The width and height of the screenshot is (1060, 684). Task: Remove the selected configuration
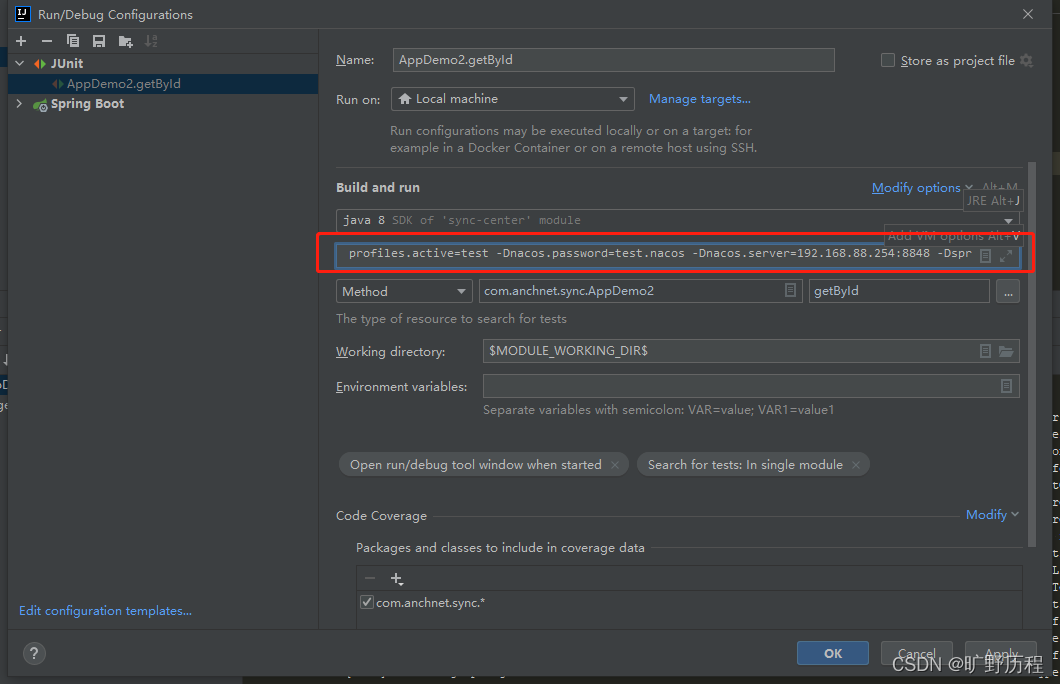click(x=46, y=40)
